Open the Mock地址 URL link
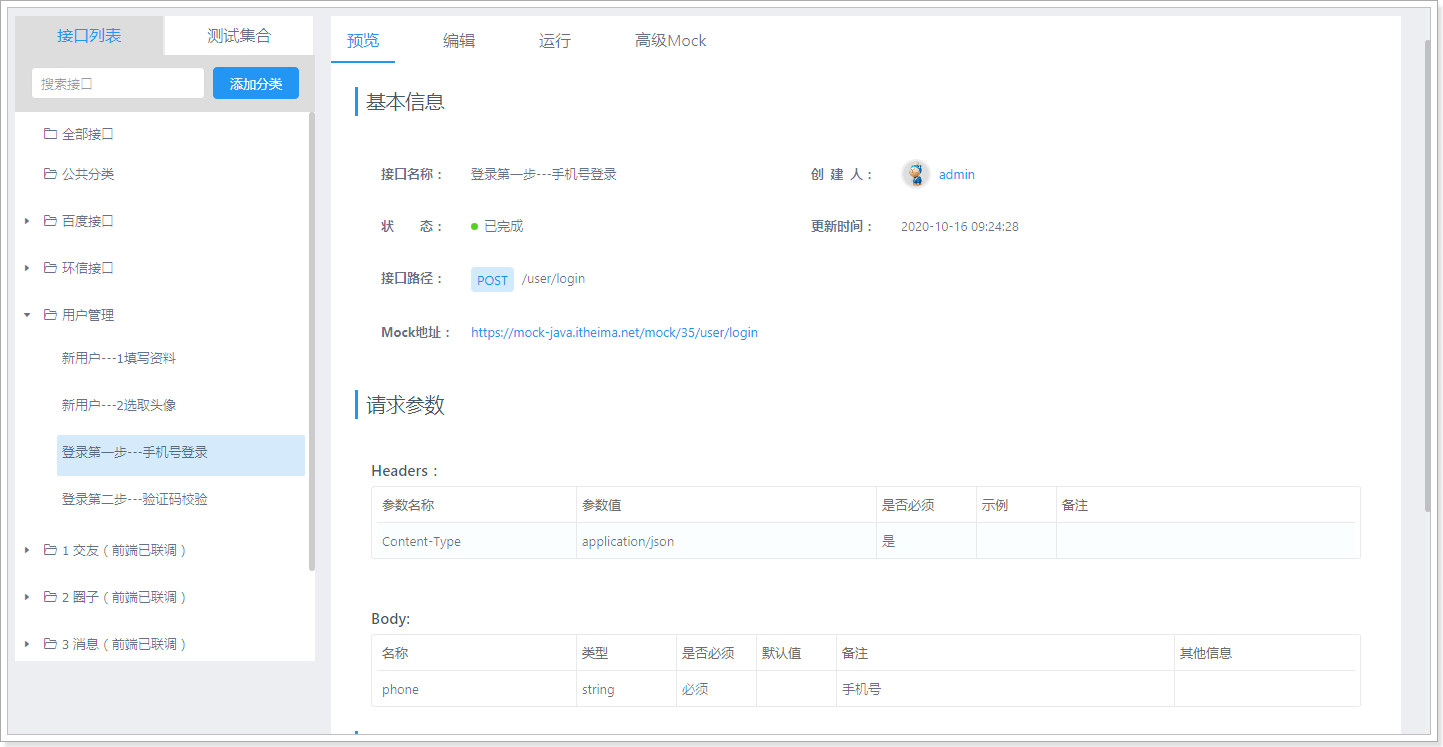Image resolution: width=1443 pixels, height=747 pixels. (613, 332)
